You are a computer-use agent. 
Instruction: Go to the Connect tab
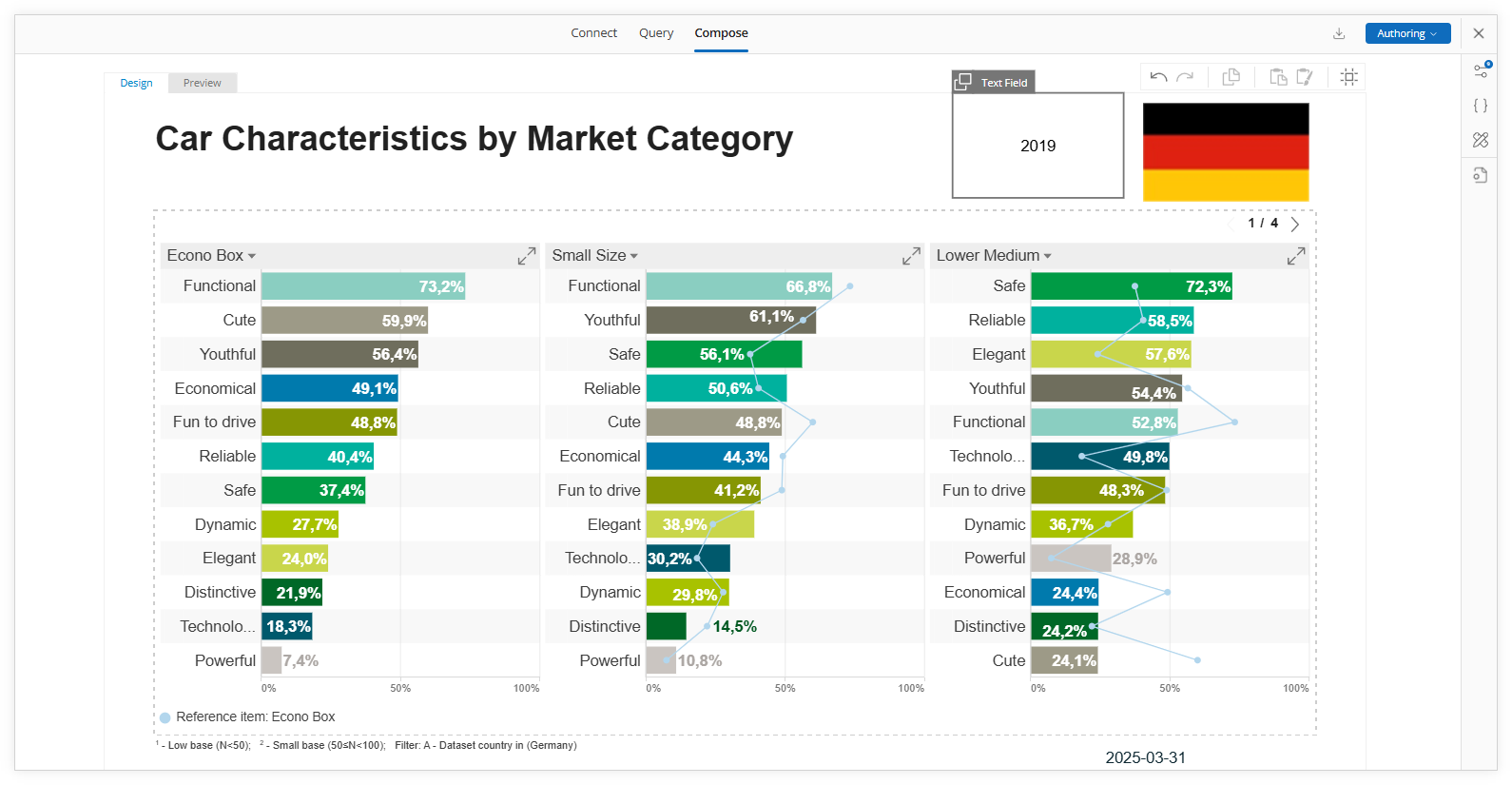click(x=593, y=33)
